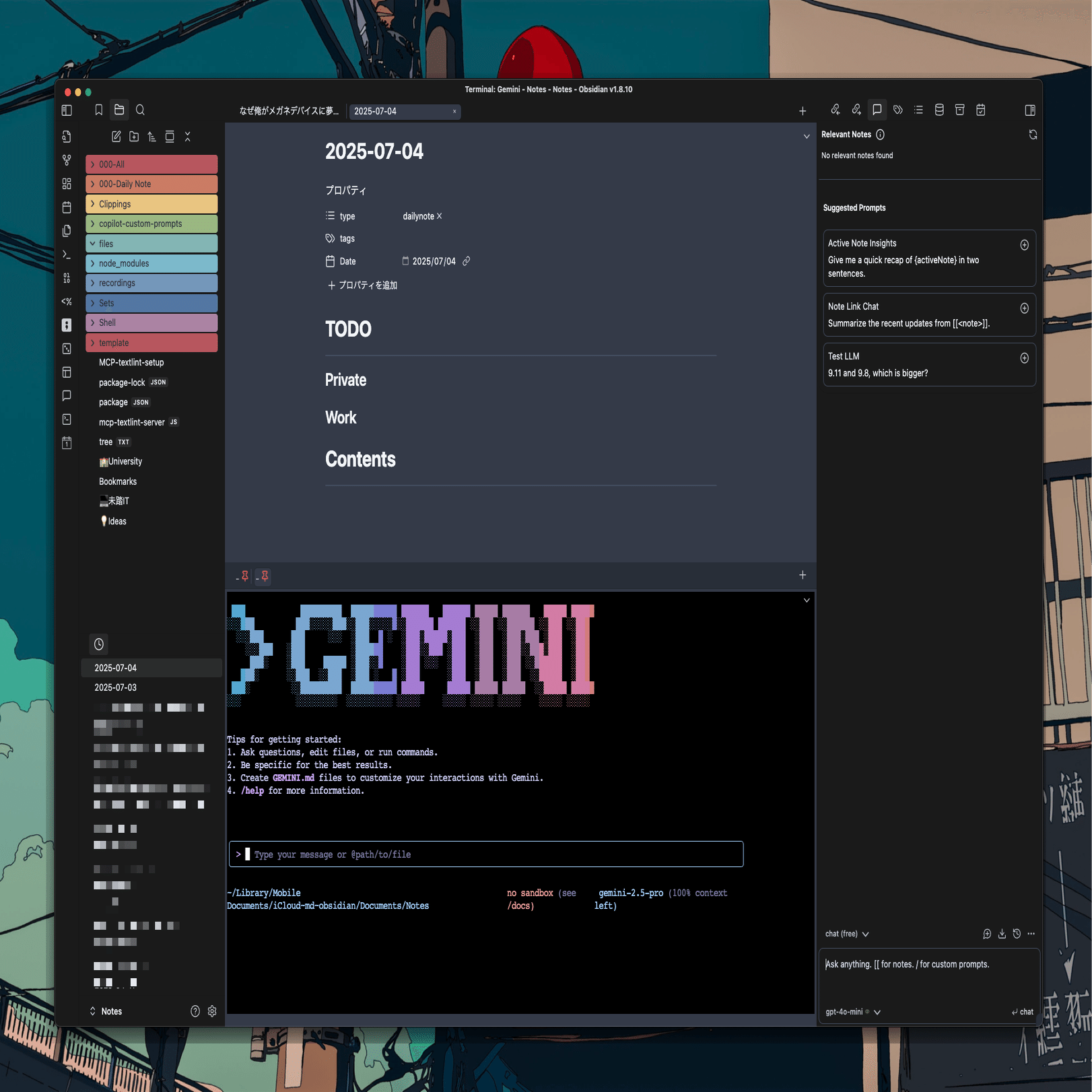Open vault settings gear
Screen dimensions: 1092x1092
(x=212, y=1011)
